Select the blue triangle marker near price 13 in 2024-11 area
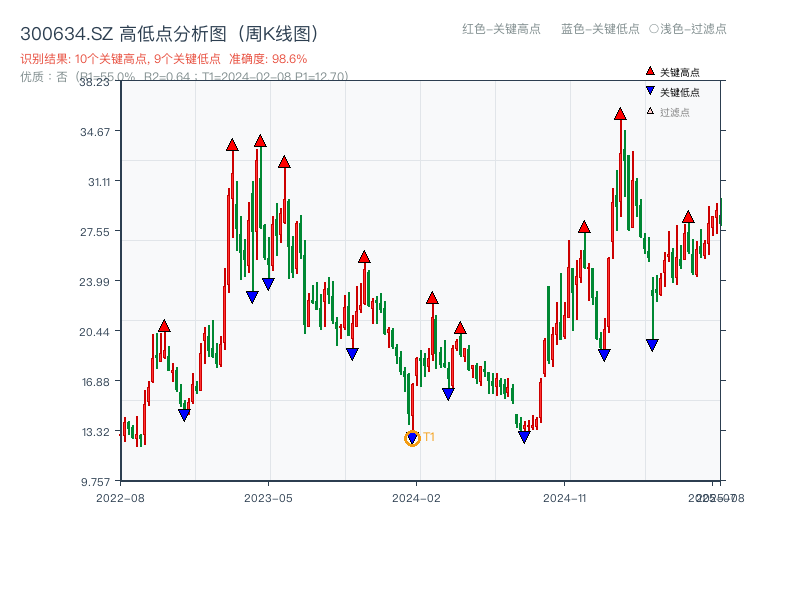Screen dimensions: 800x600 523,438
